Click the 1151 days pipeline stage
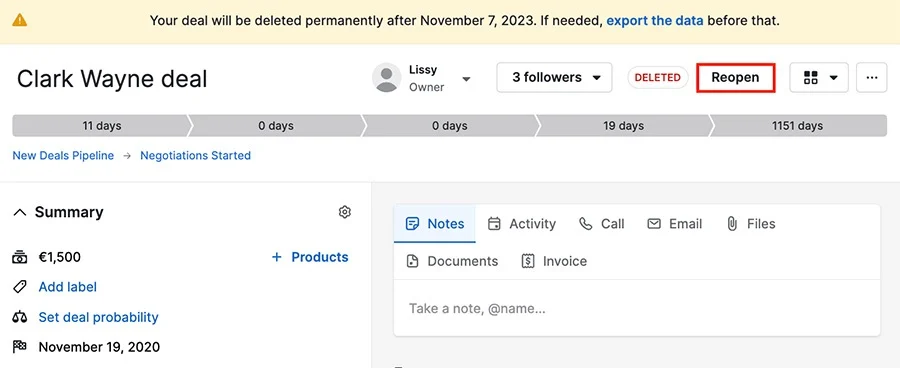 coord(798,126)
